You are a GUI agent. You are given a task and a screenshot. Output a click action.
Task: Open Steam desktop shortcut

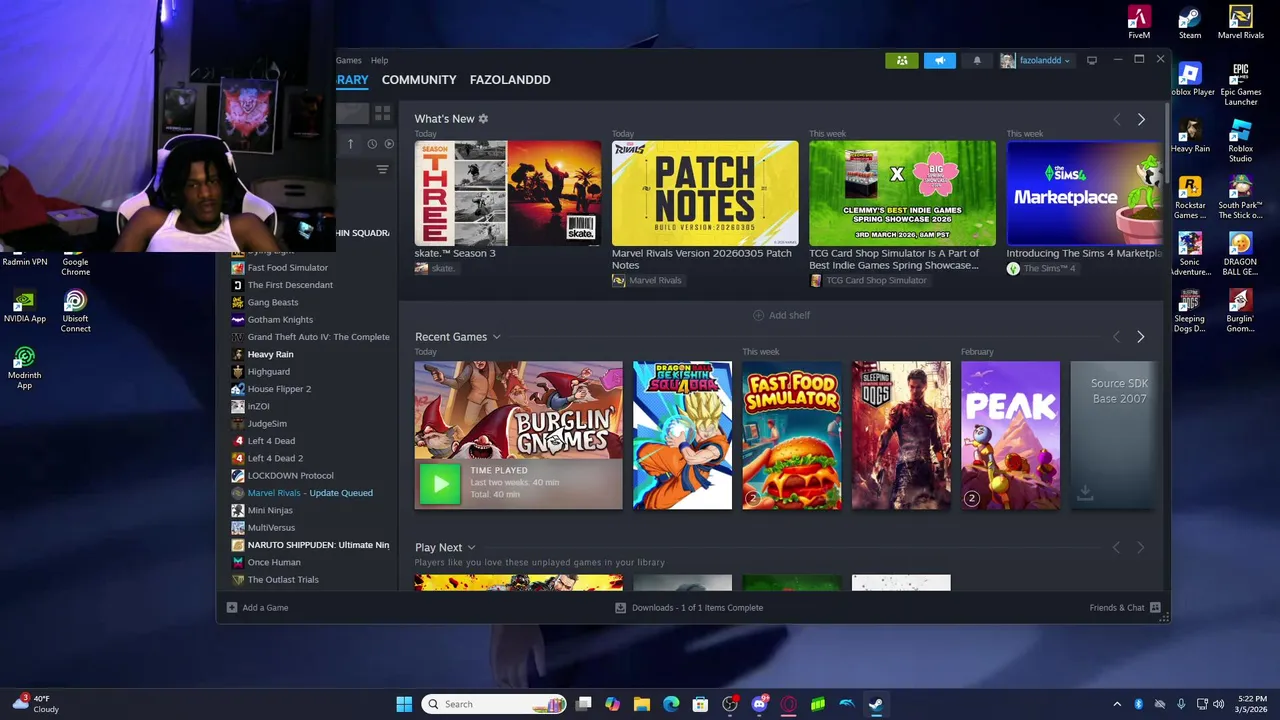(1190, 23)
